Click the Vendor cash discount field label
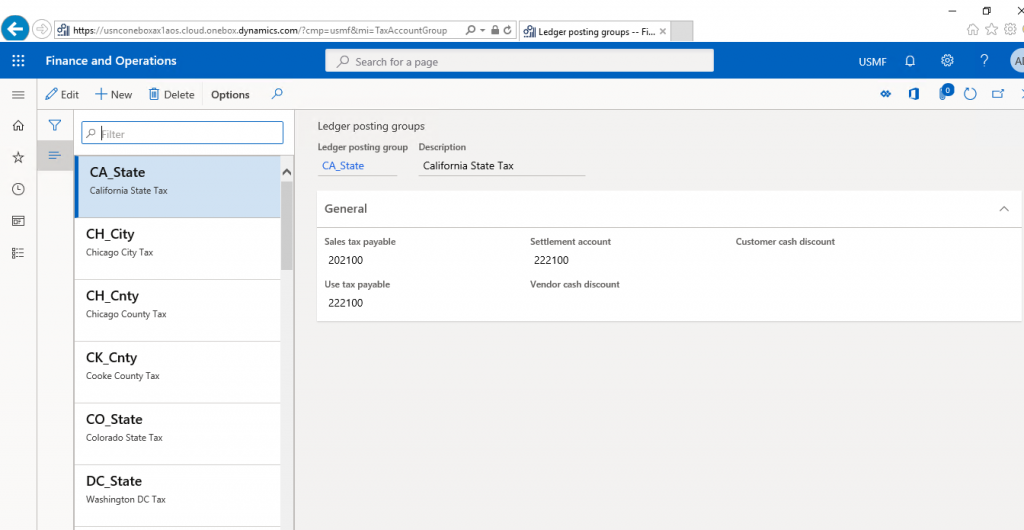This screenshot has width=1024, height=530. [x=575, y=284]
